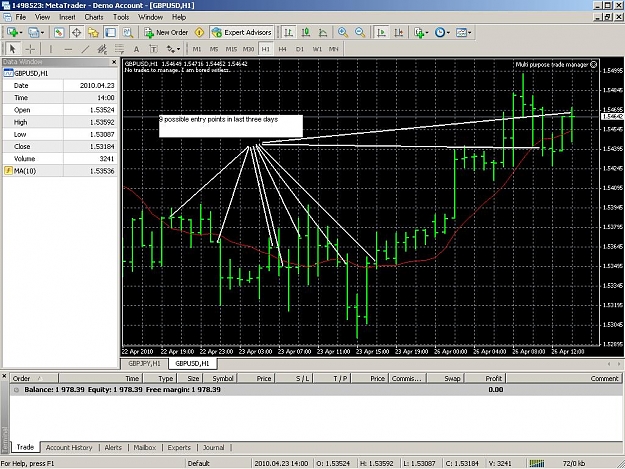Select the Equidistant Channel tool
This screenshot has width=625, height=469.
coord(102,49)
